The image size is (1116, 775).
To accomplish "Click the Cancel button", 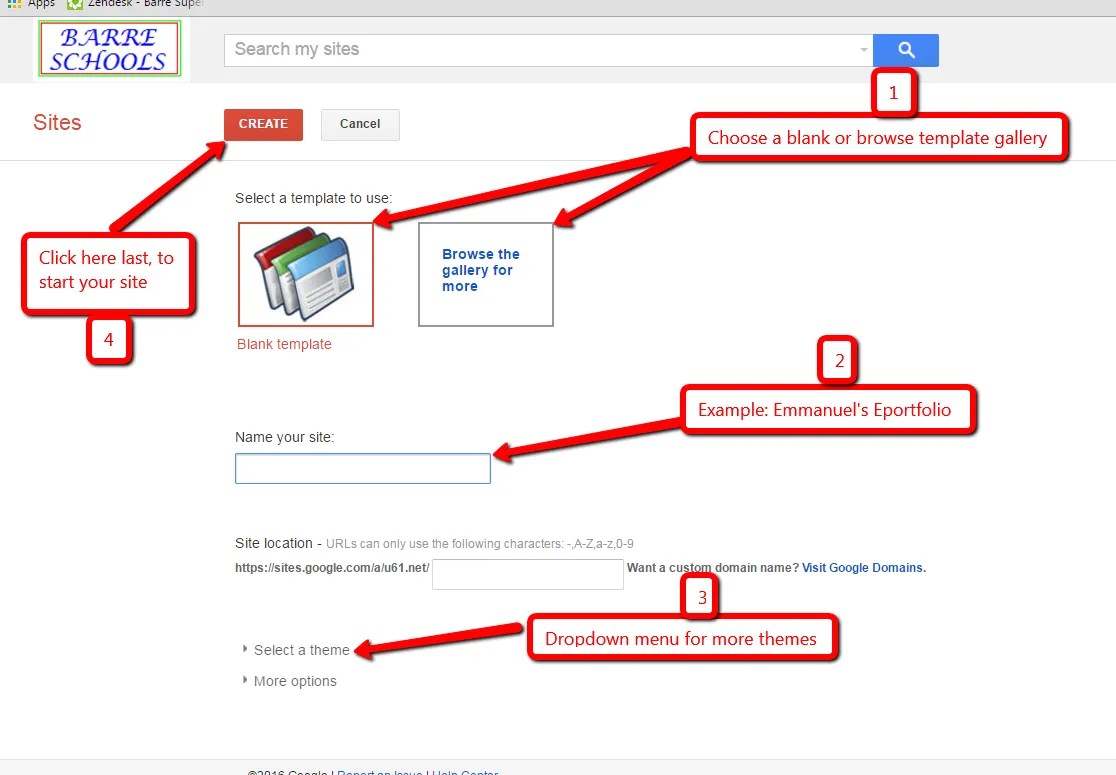I will [359, 124].
